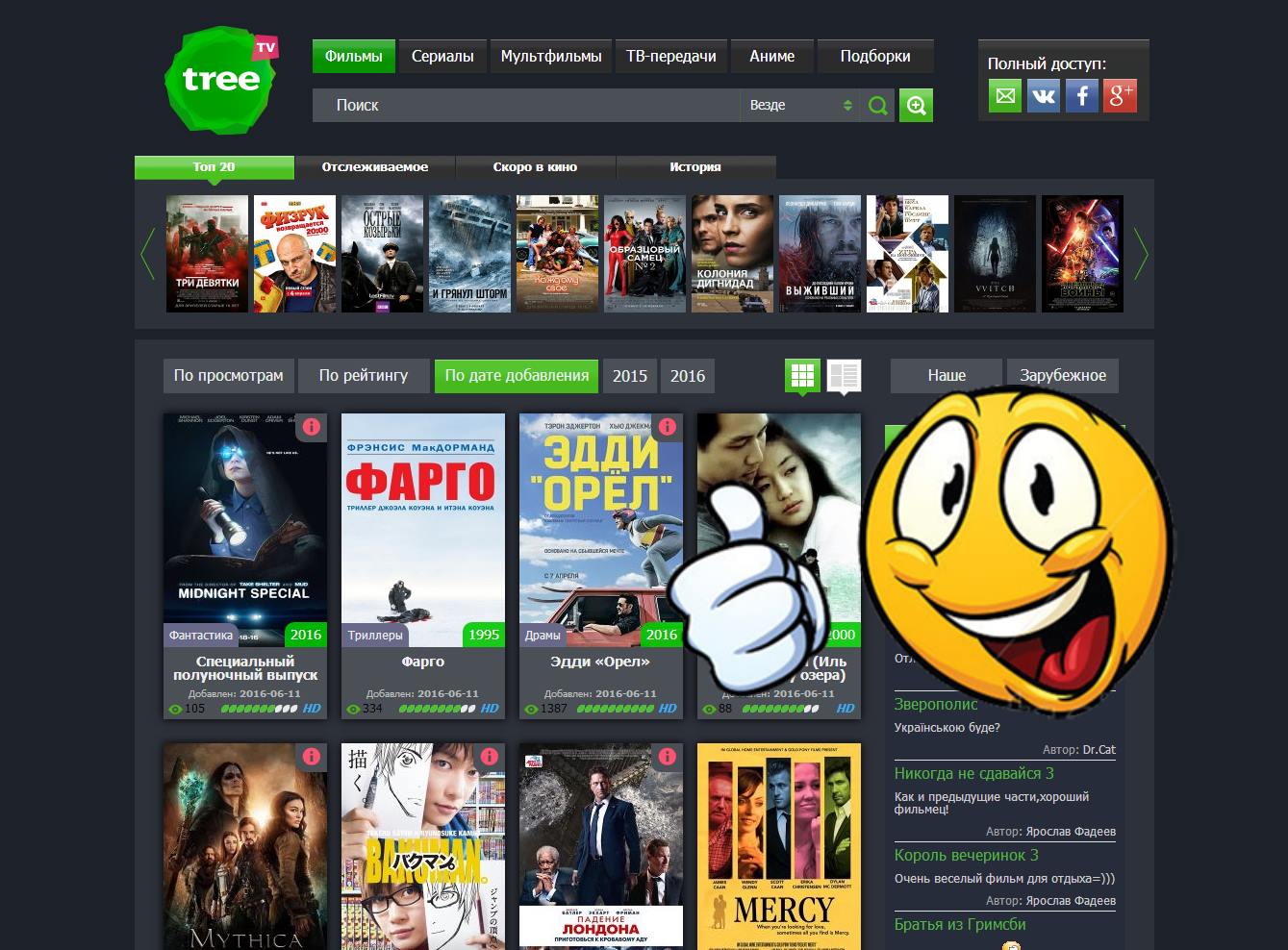The image size is (1288, 950).
Task: Select the История tab
Action: [x=695, y=167]
